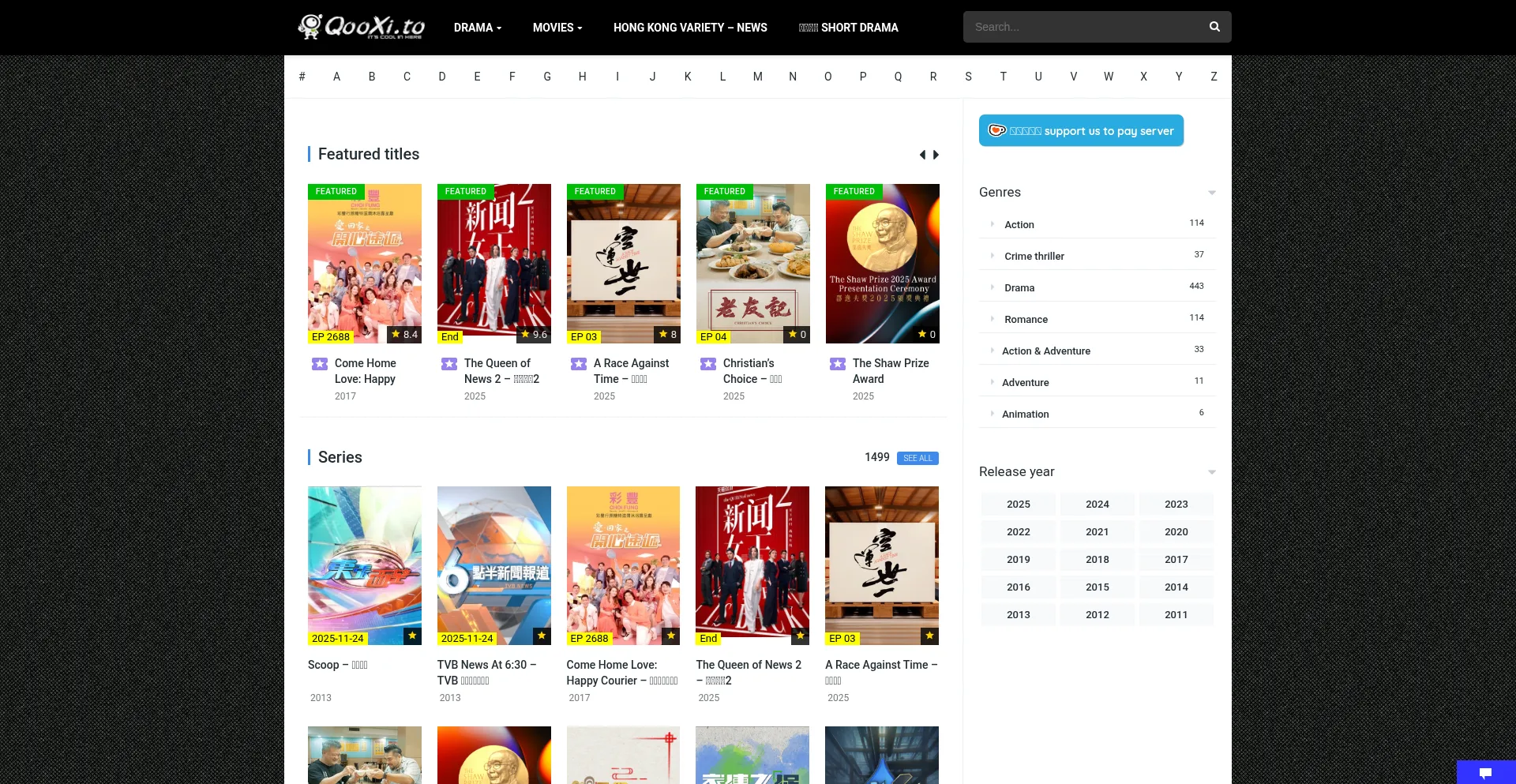Viewport: 1516px width, 784px height.
Task: Click the QooXi.to logo
Action: [x=362, y=27]
